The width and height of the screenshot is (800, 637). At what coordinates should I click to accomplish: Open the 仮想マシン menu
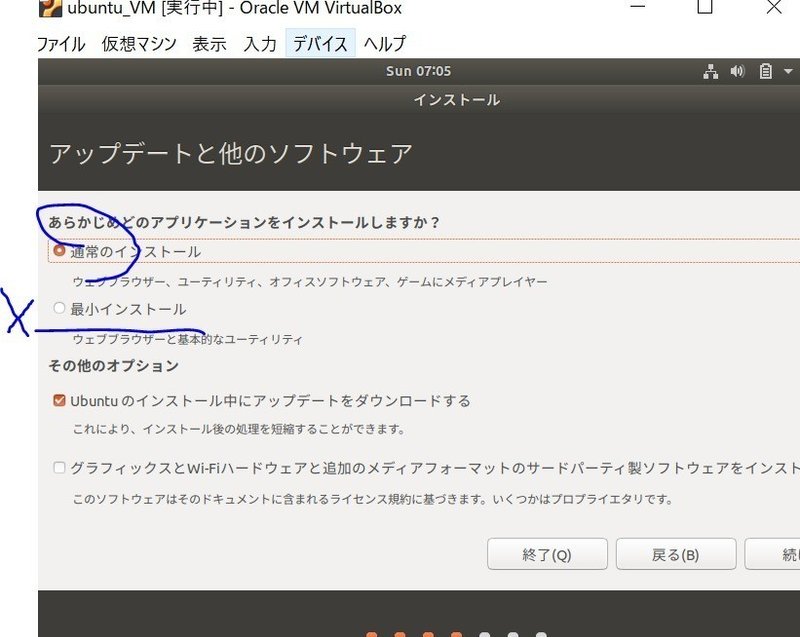(139, 44)
